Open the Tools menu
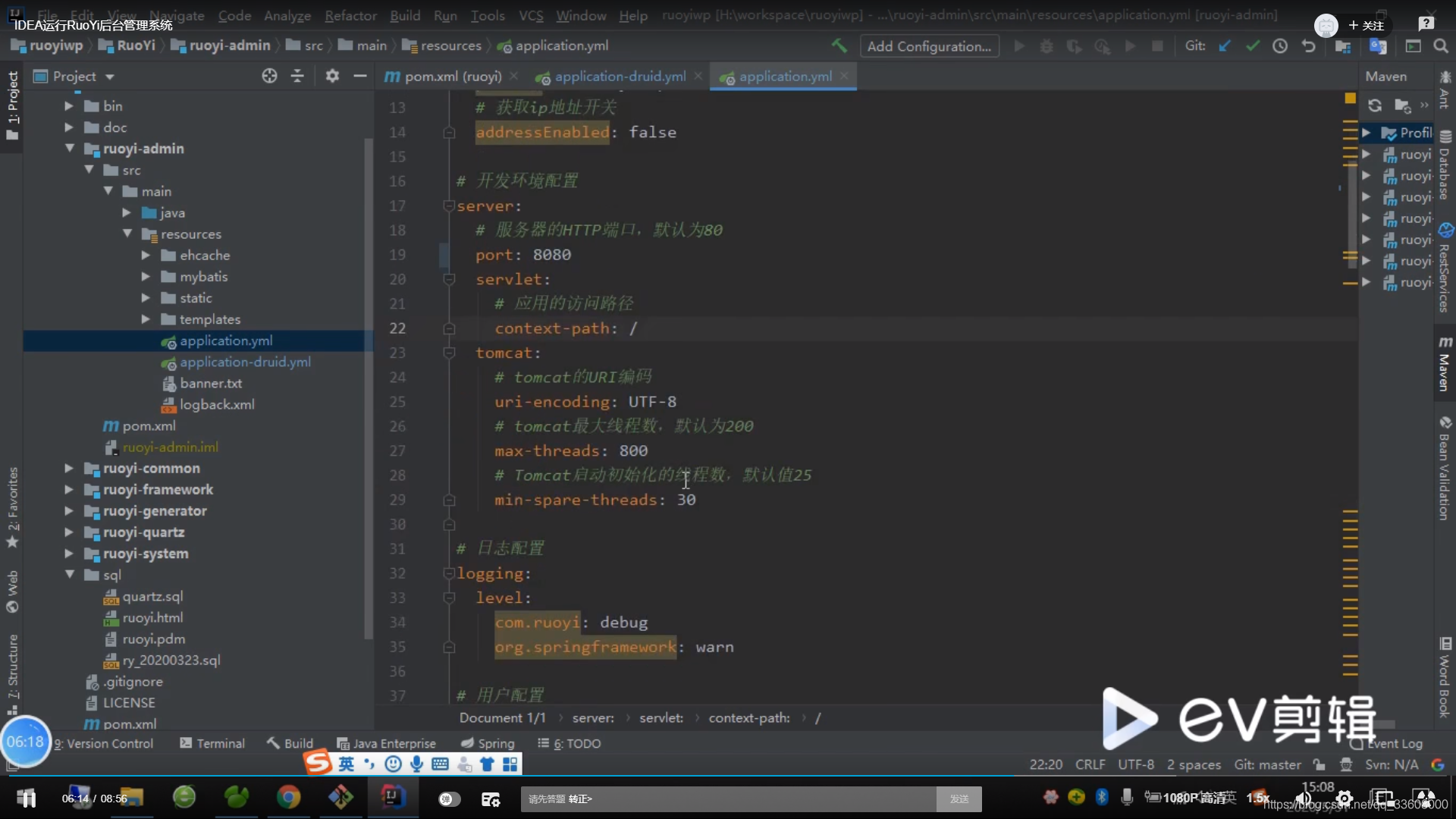This screenshot has height=819, width=1456. 487,15
